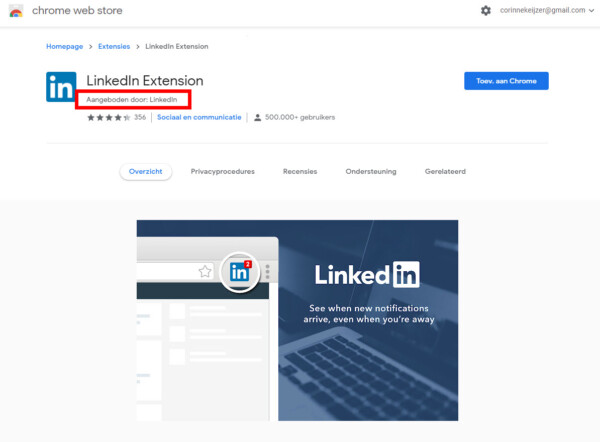Click the three-dot menu in the promo image
The height and width of the screenshot is (442, 600).
click(267, 271)
